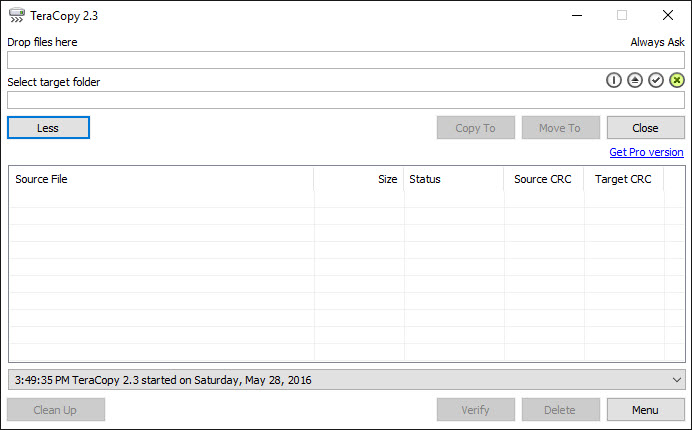692x430 pixels.
Task: Click the TeraCopy app icon in title bar
Action: point(16,15)
